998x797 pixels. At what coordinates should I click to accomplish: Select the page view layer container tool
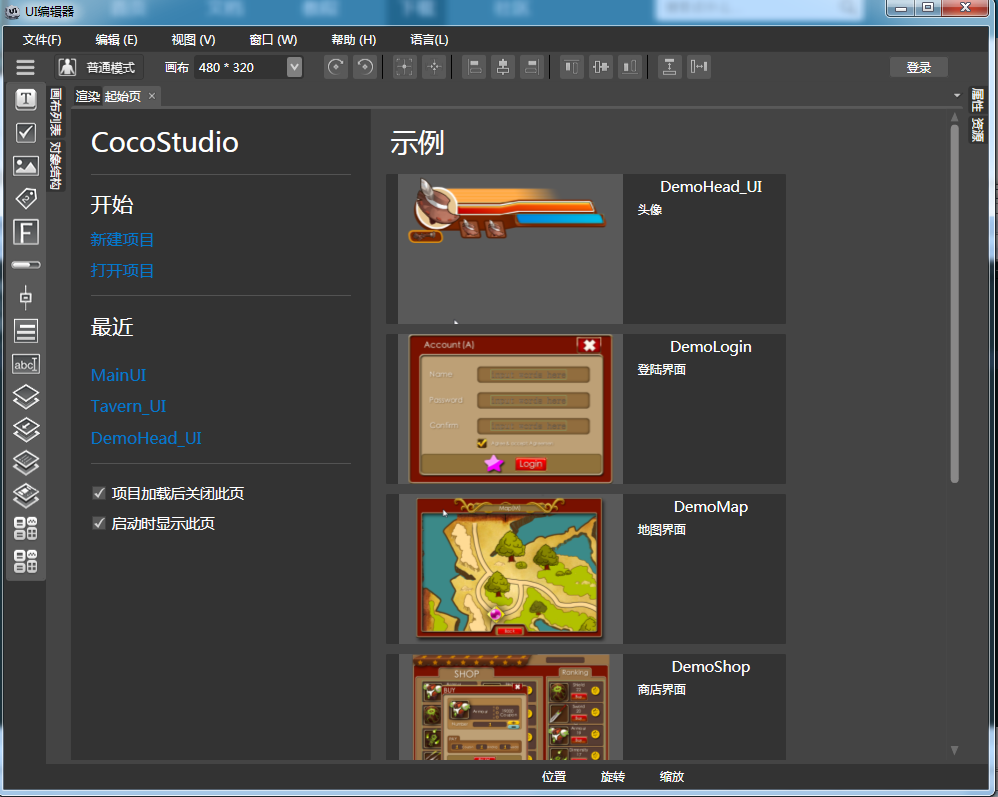click(x=25, y=496)
